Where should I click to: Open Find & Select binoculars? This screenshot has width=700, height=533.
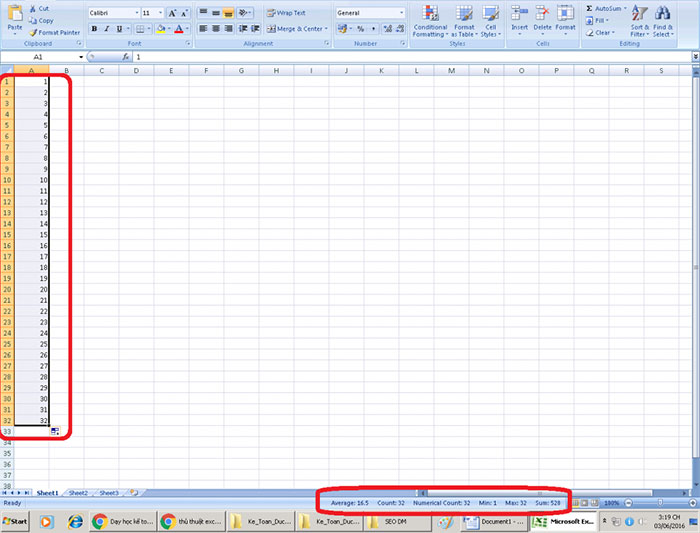[663, 21]
